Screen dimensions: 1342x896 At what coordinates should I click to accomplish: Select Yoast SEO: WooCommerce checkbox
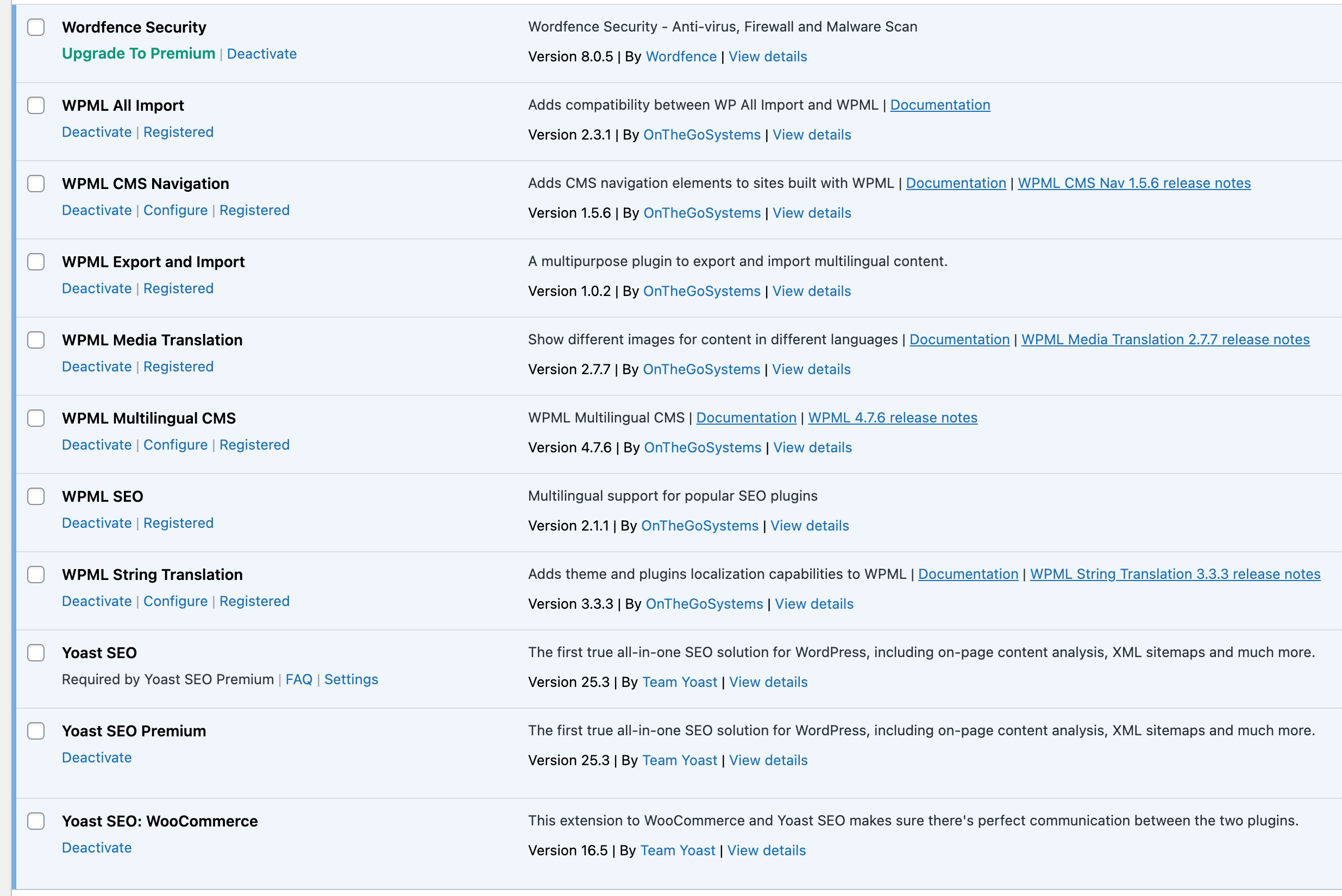tap(36, 821)
